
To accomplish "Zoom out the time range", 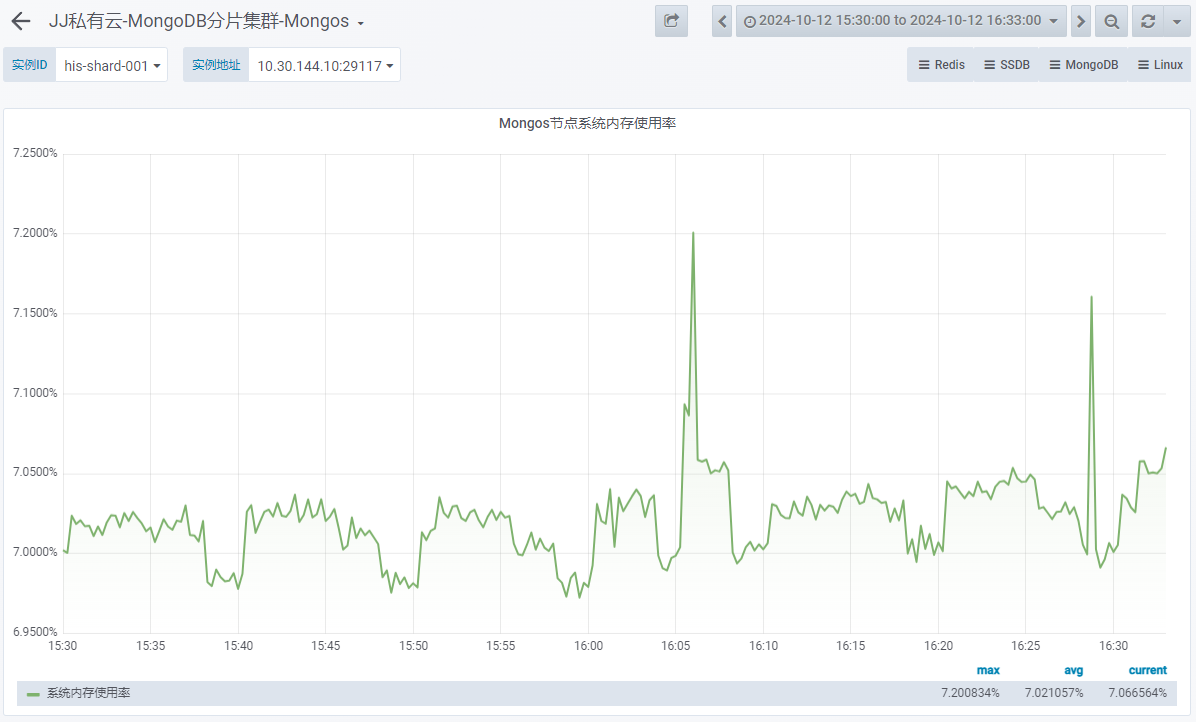I will pos(1111,21).
